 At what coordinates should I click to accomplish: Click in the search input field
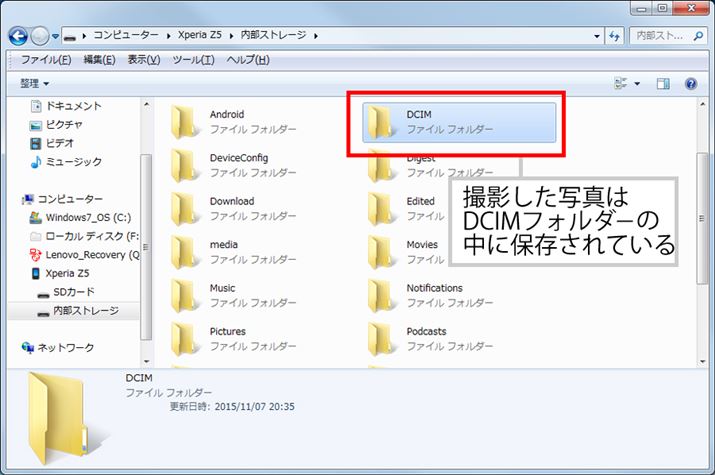664,36
